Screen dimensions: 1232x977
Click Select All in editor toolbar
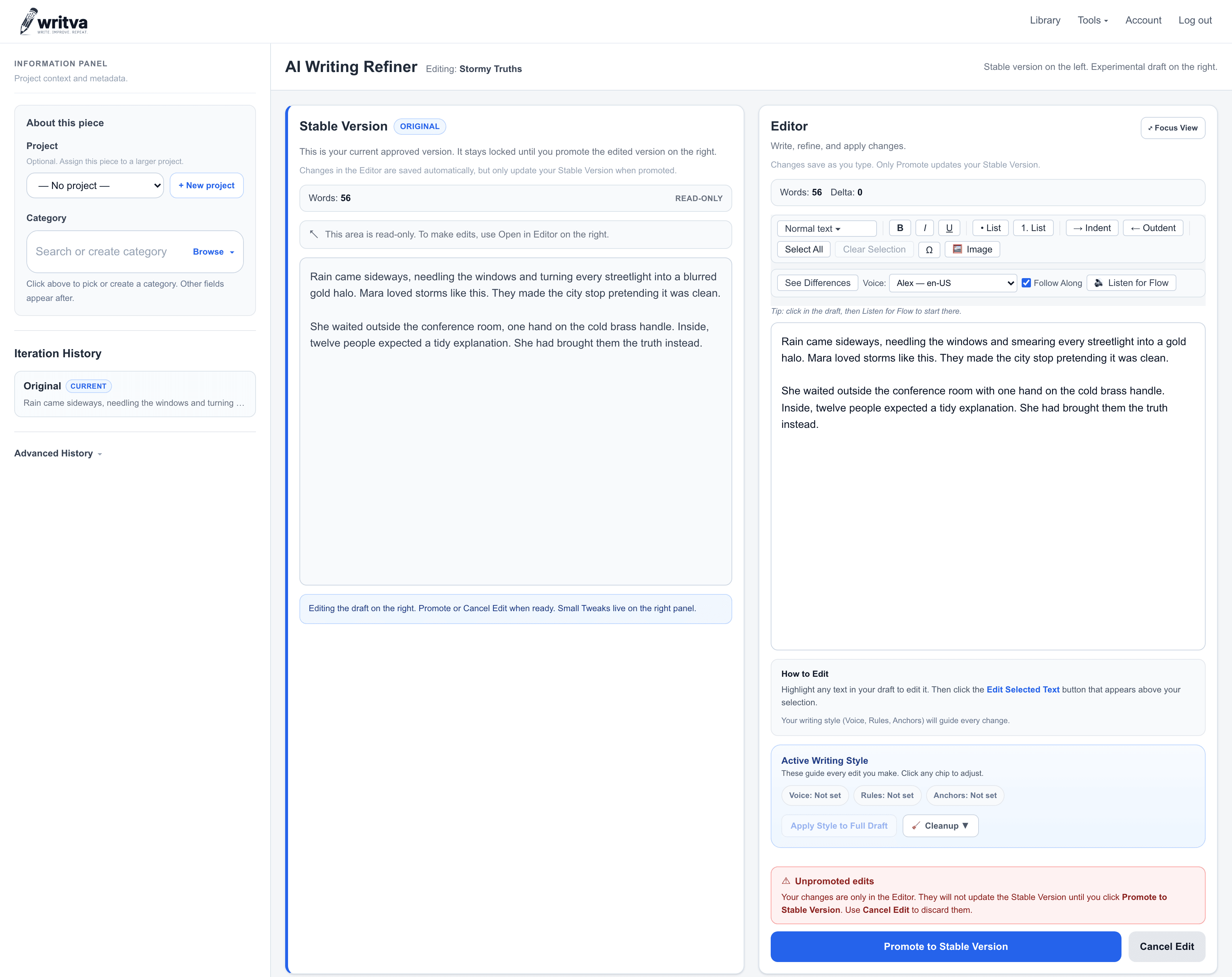(x=804, y=250)
